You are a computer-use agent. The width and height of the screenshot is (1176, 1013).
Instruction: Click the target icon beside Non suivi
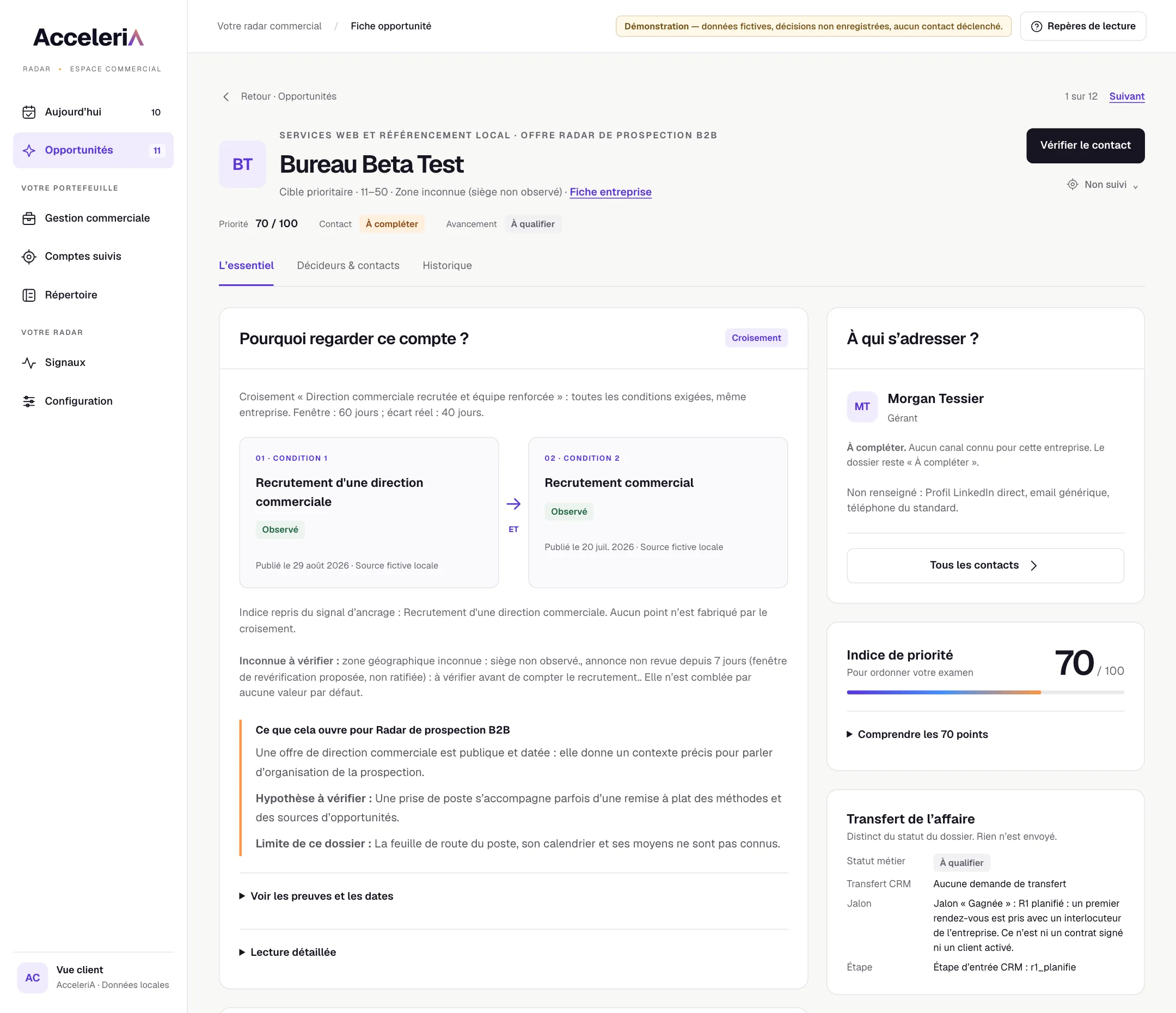[x=1072, y=185]
